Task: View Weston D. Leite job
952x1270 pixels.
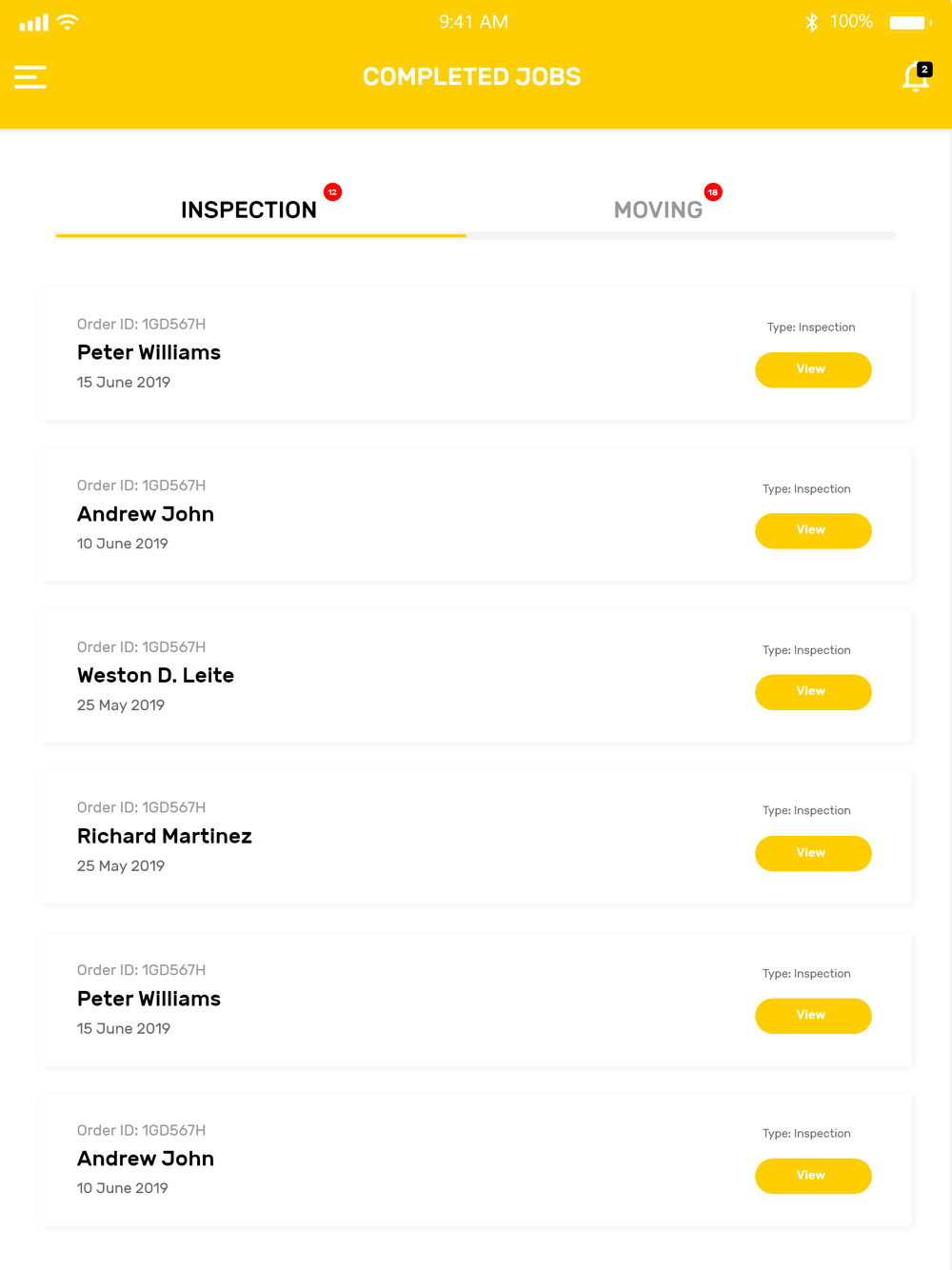Action: pyautogui.click(x=813, y=692)
